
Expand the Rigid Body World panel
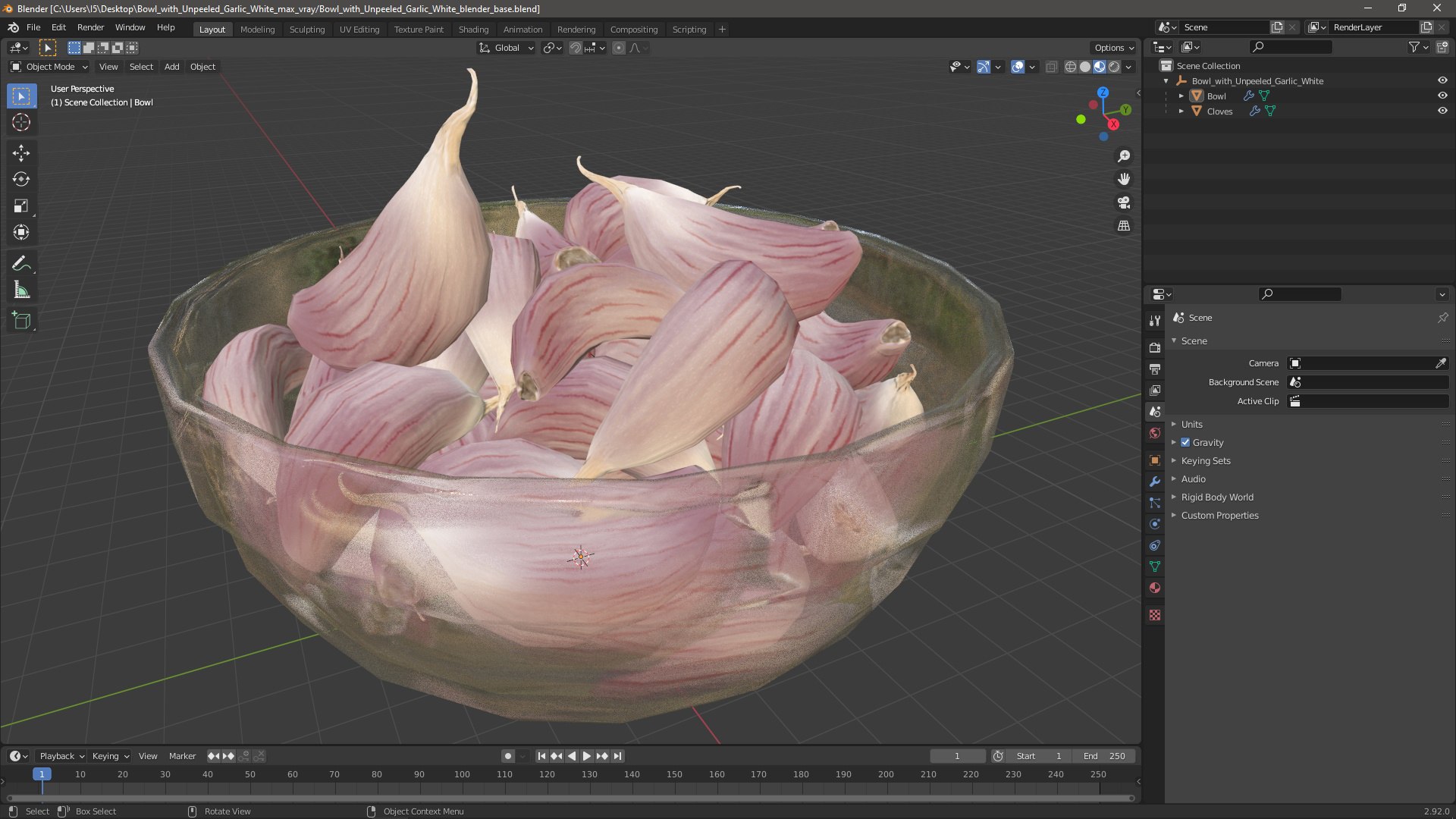(1217, 497)
